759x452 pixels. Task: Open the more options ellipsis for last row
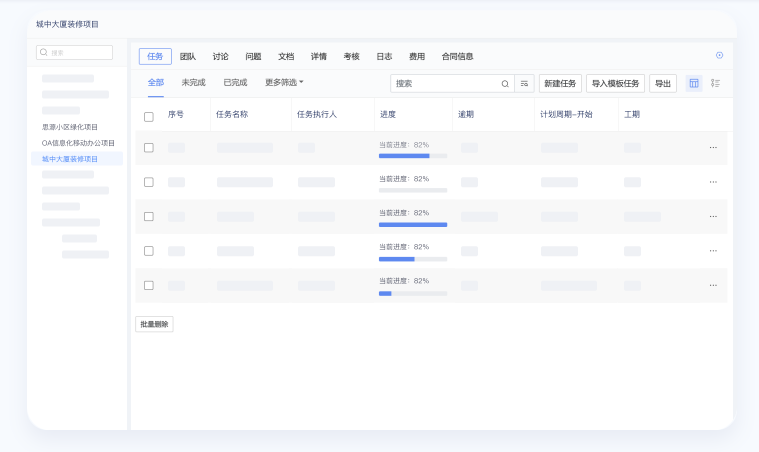713,285
